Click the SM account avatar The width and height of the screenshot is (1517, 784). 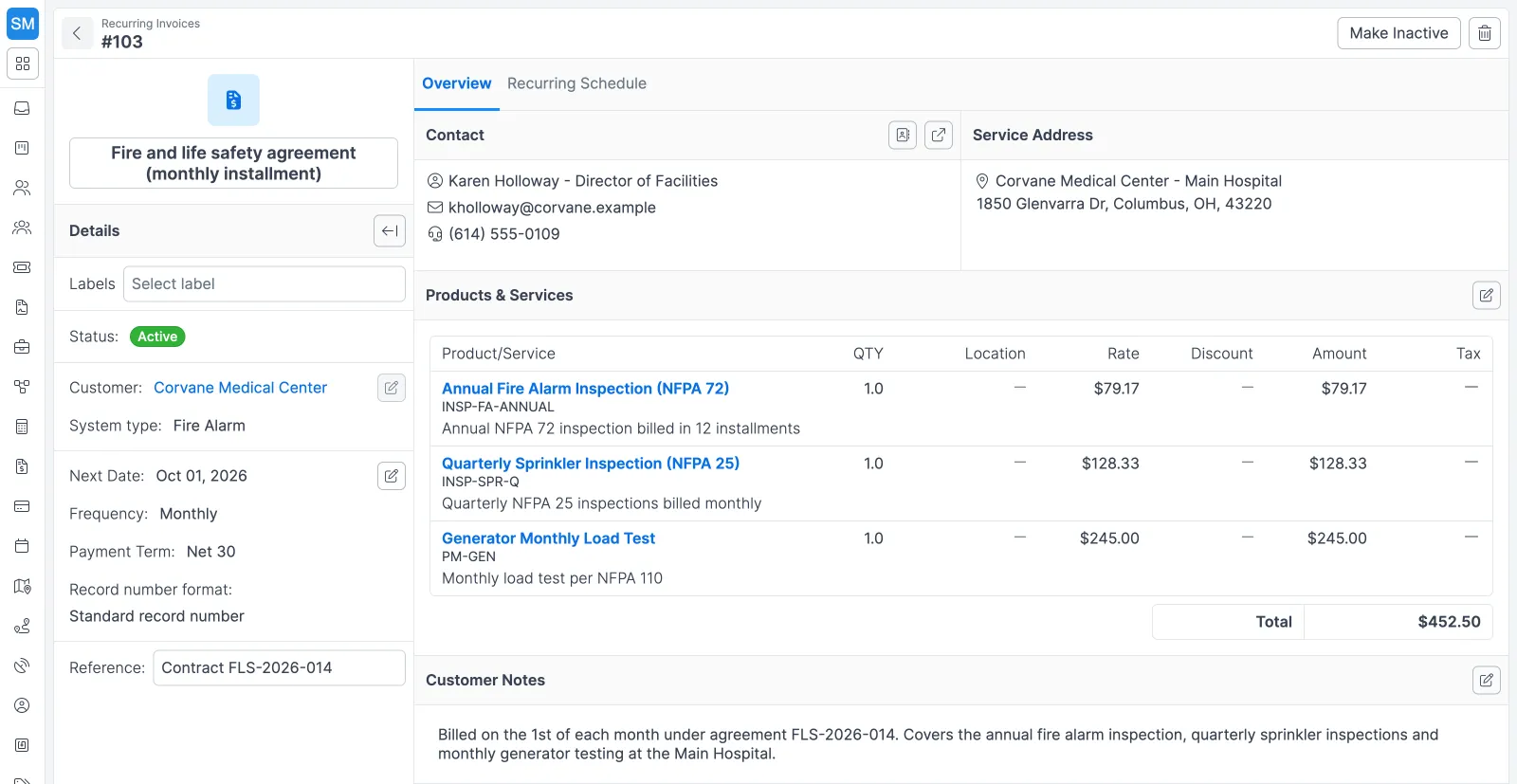[x=23, y=24]
